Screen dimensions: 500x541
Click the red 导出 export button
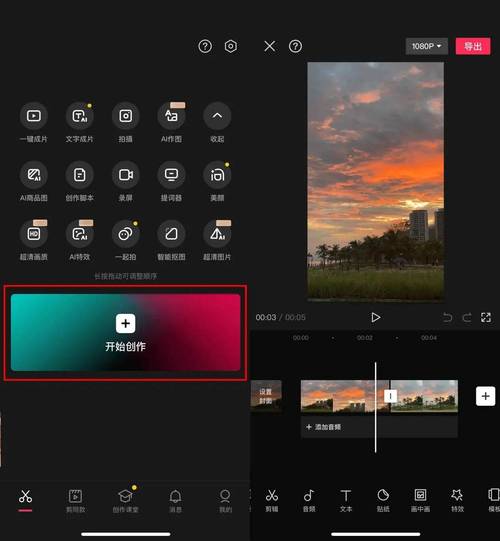point(473,46)
